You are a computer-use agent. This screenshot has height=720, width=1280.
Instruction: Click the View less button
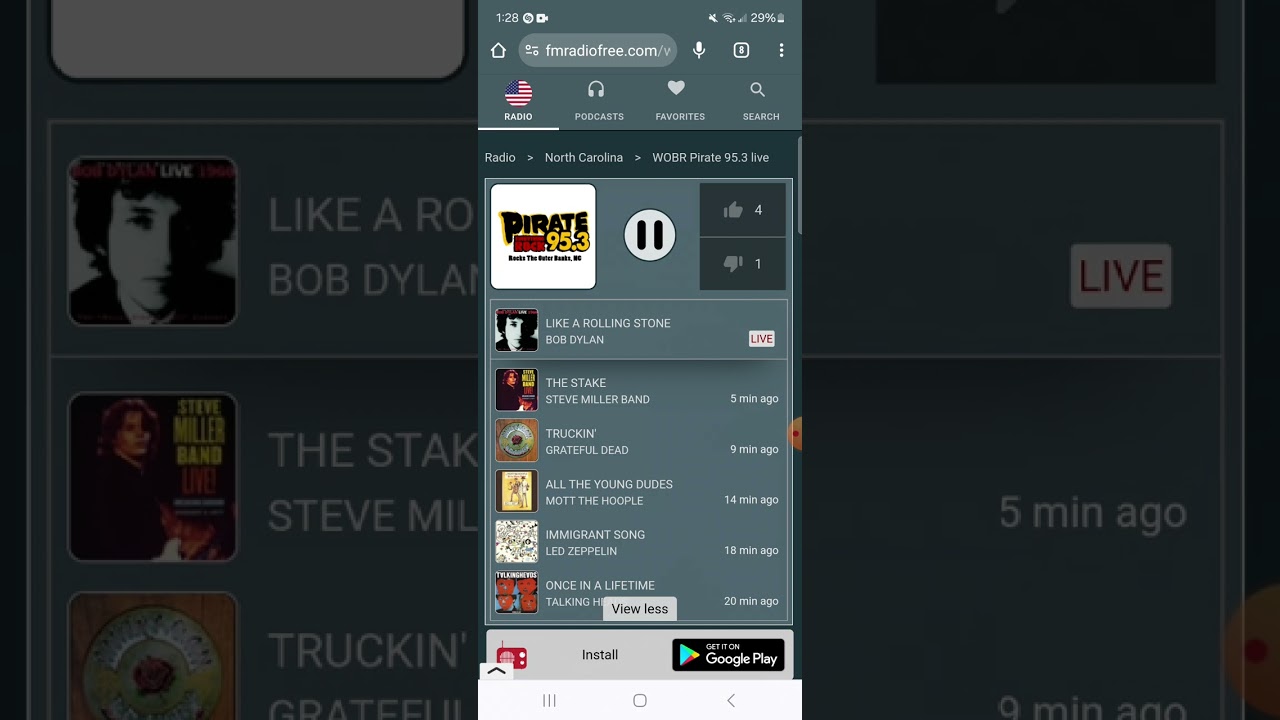(640, 609)
